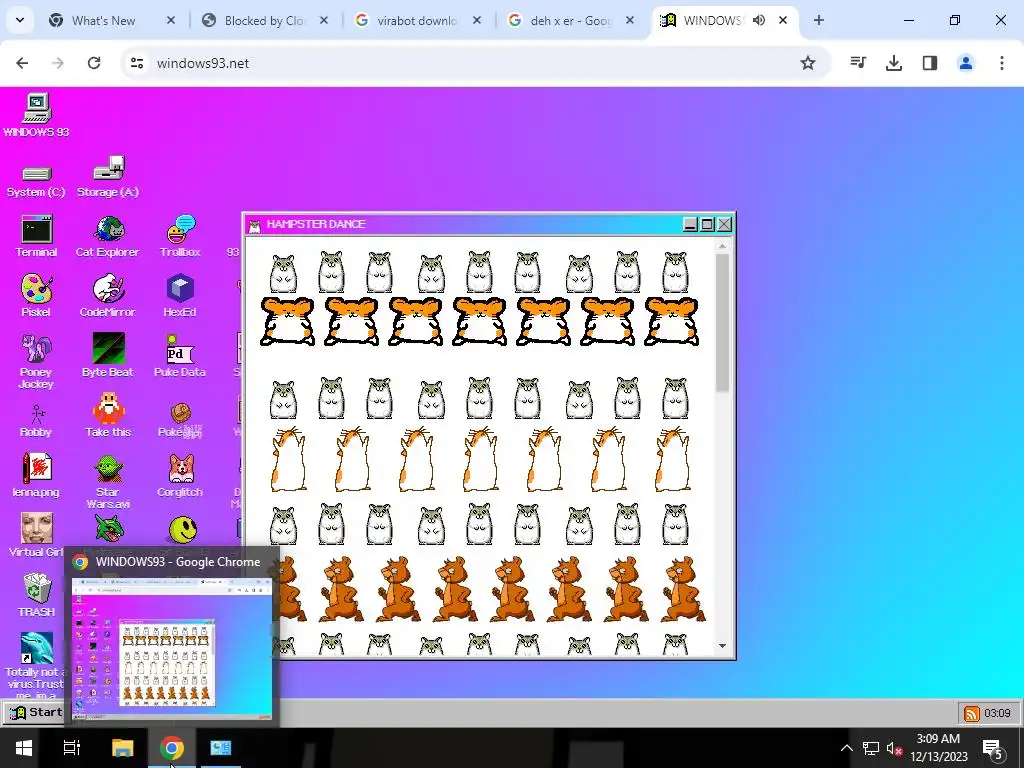This screenshot has height=768, width=1024.
Task: Open Task View on the taskbar
Action: pos(72,748)
